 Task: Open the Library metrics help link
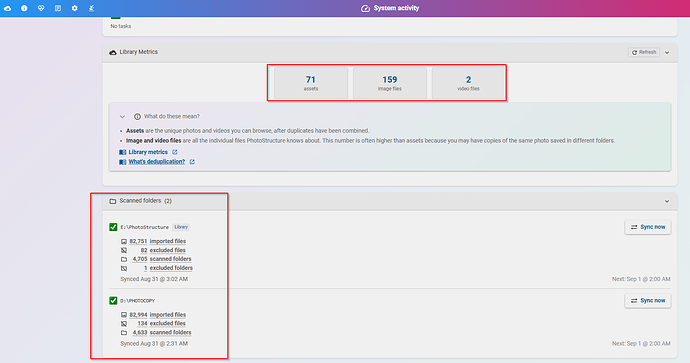tap(148, 152)
